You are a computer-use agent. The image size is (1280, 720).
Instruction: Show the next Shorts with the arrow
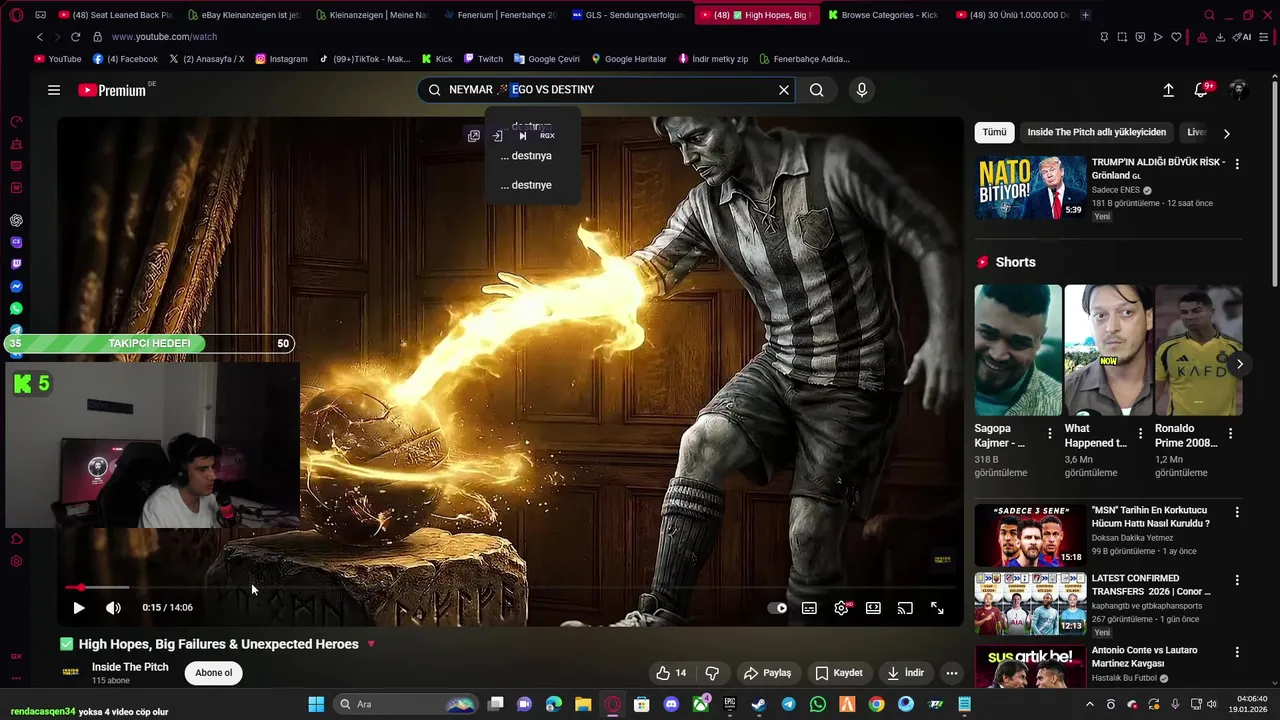[1239, 364]
